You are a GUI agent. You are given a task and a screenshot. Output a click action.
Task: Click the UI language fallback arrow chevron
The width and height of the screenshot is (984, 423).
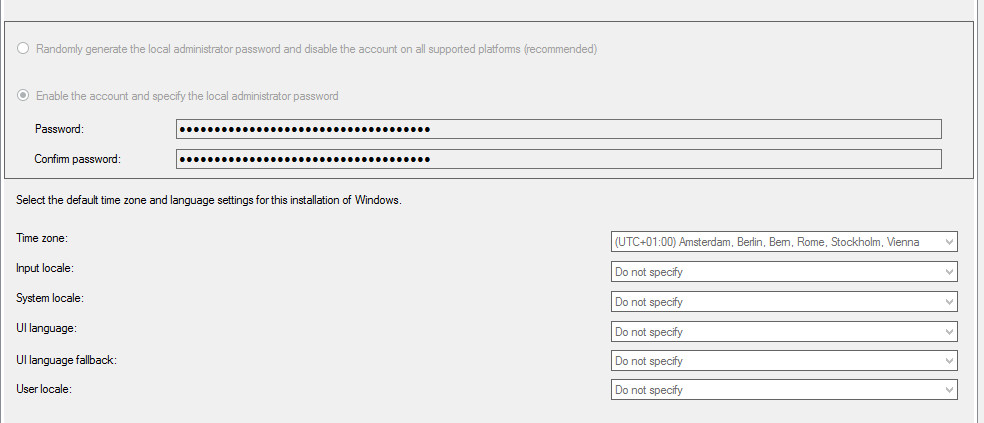pos(949,361)
